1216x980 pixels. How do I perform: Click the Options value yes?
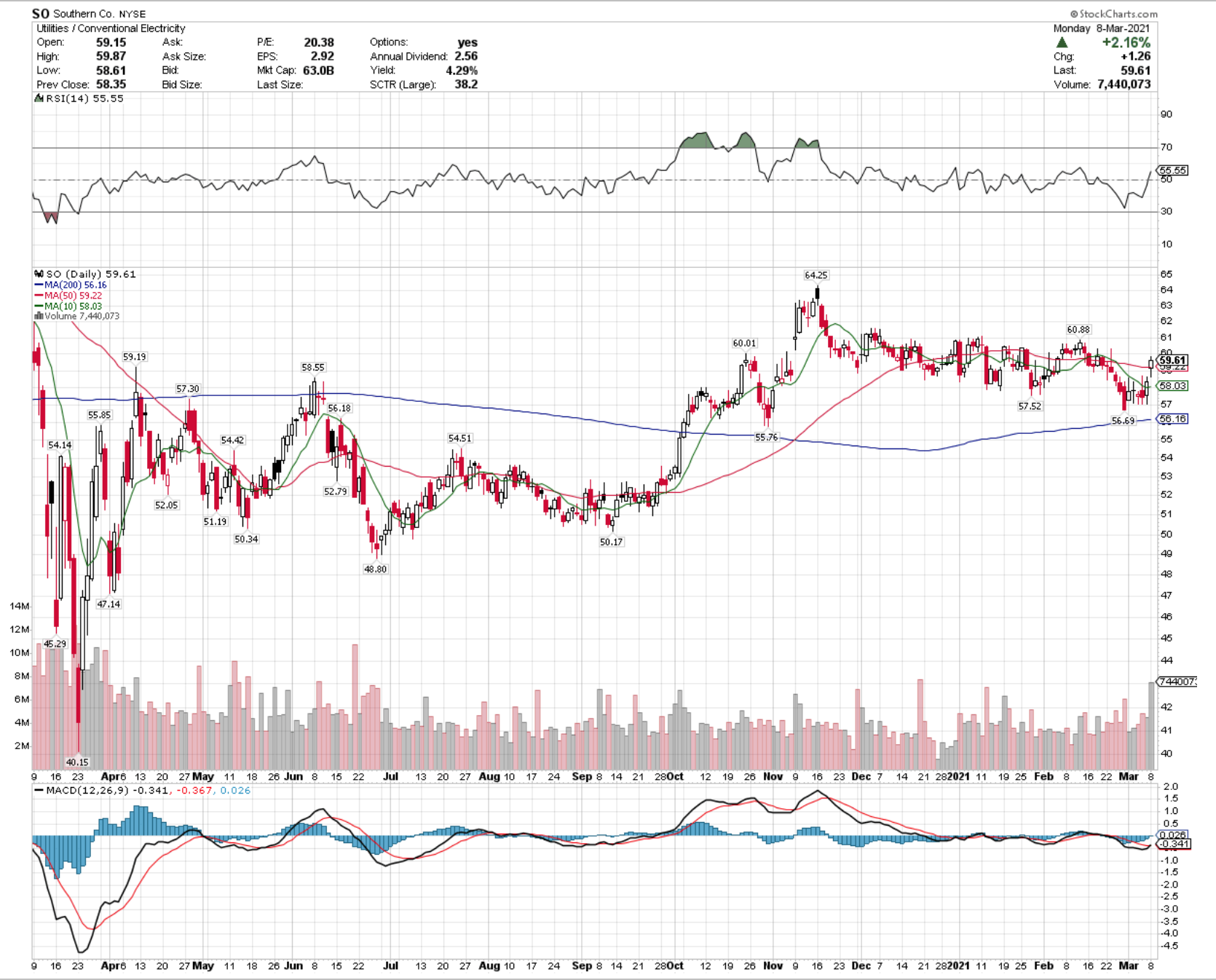[467, 42]
